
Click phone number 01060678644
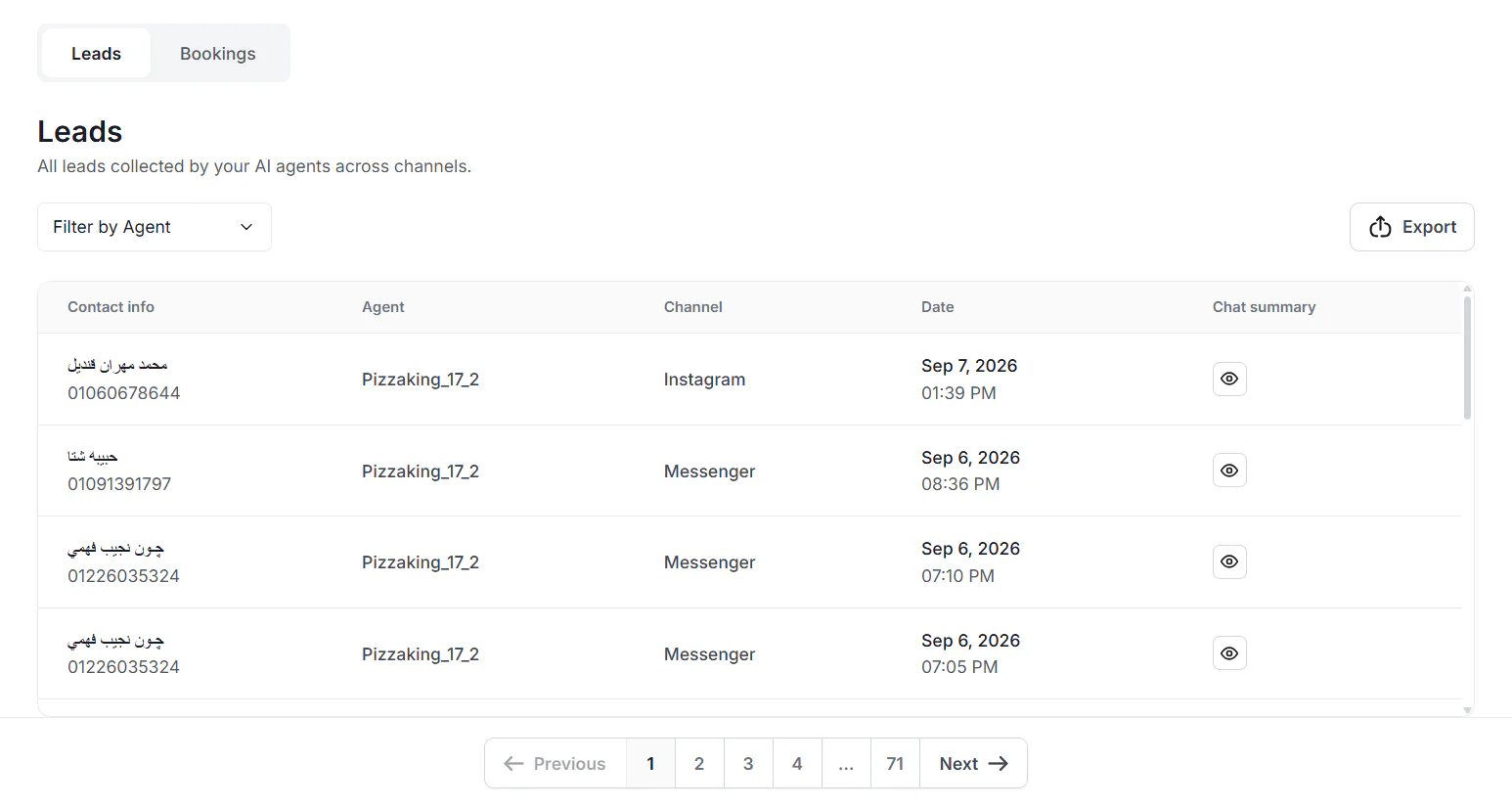pos(123,393)
